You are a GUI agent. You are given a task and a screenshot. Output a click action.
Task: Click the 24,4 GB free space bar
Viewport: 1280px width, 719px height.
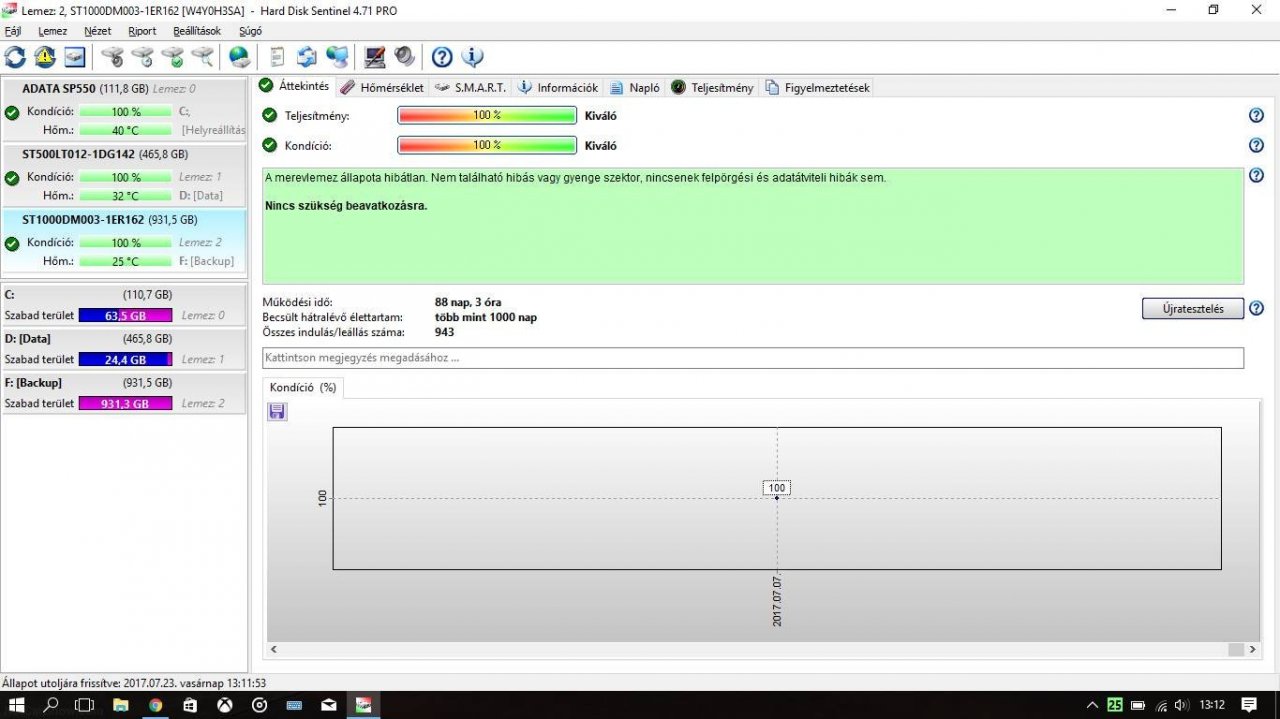click(125, 360)
